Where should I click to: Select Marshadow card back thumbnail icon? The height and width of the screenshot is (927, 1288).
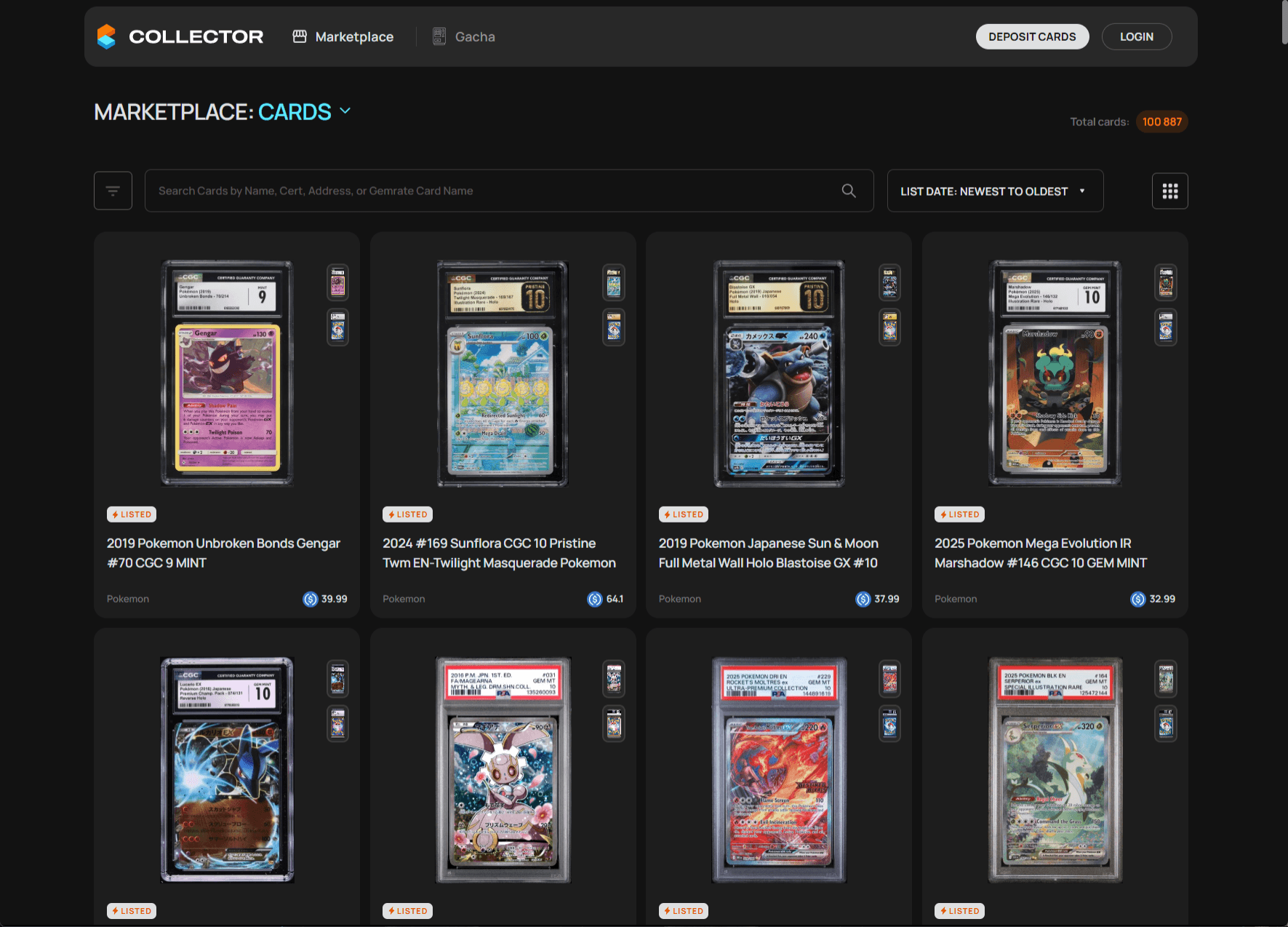[1166, 327]
